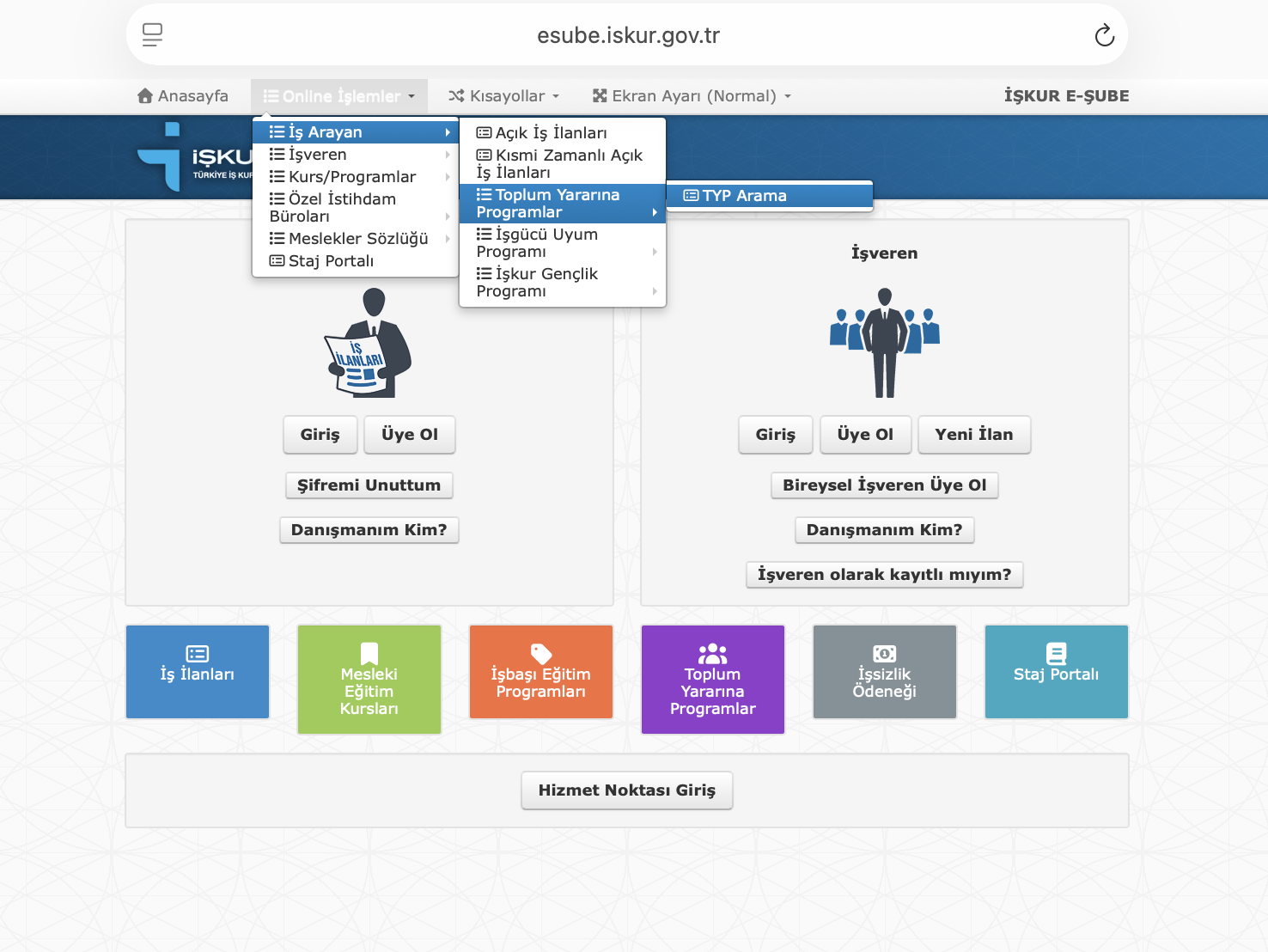Open the Ekran Ayarı (Normal) dropdown

point(692,96)
